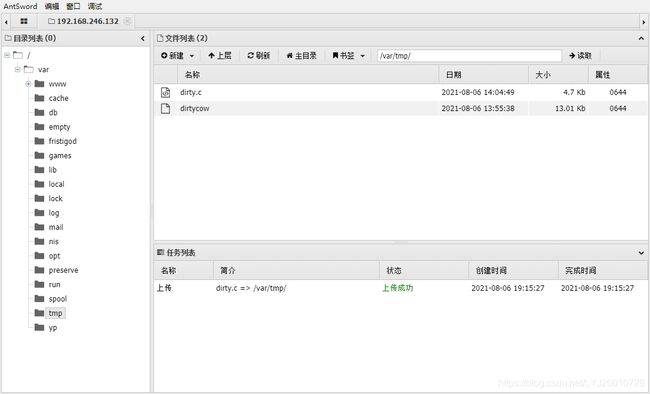Click the 读取 button
This screenshot has width=650, height=394.
[x=580, y=56]
